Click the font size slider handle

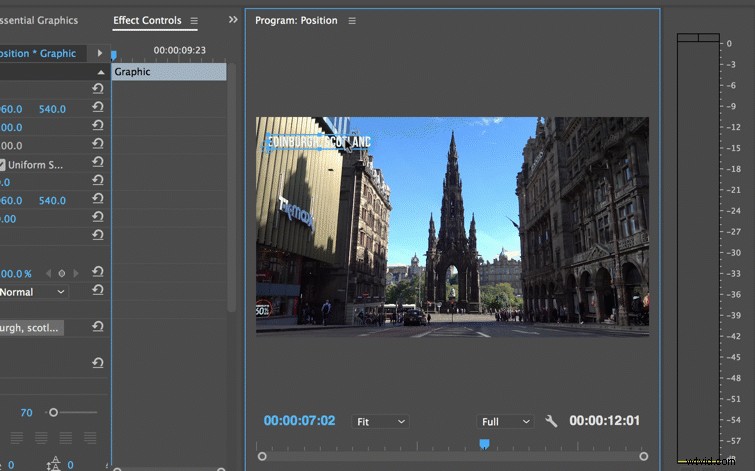pos(53,412)
